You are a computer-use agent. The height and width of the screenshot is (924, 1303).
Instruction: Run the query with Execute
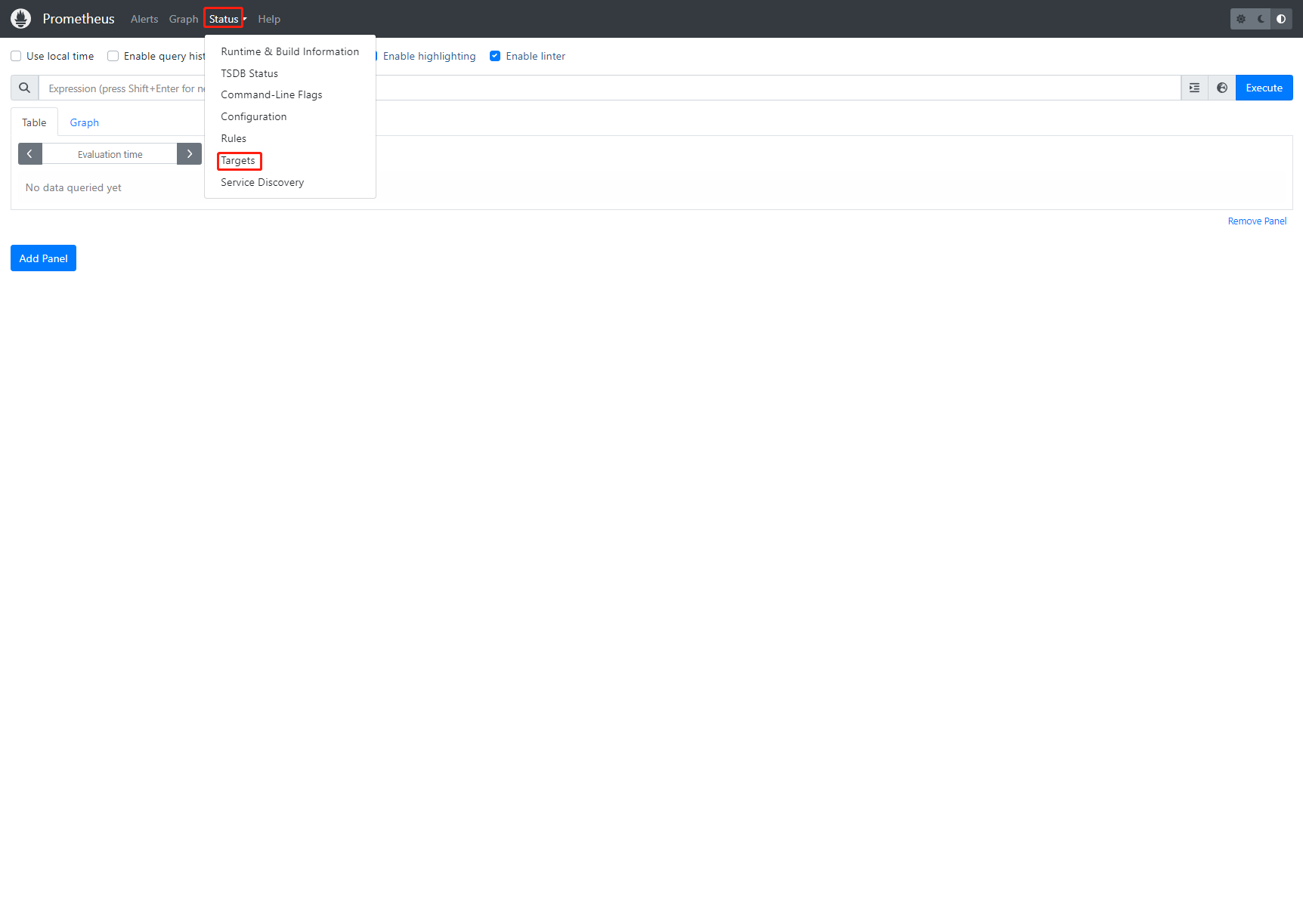click(x=1264, y=88)
